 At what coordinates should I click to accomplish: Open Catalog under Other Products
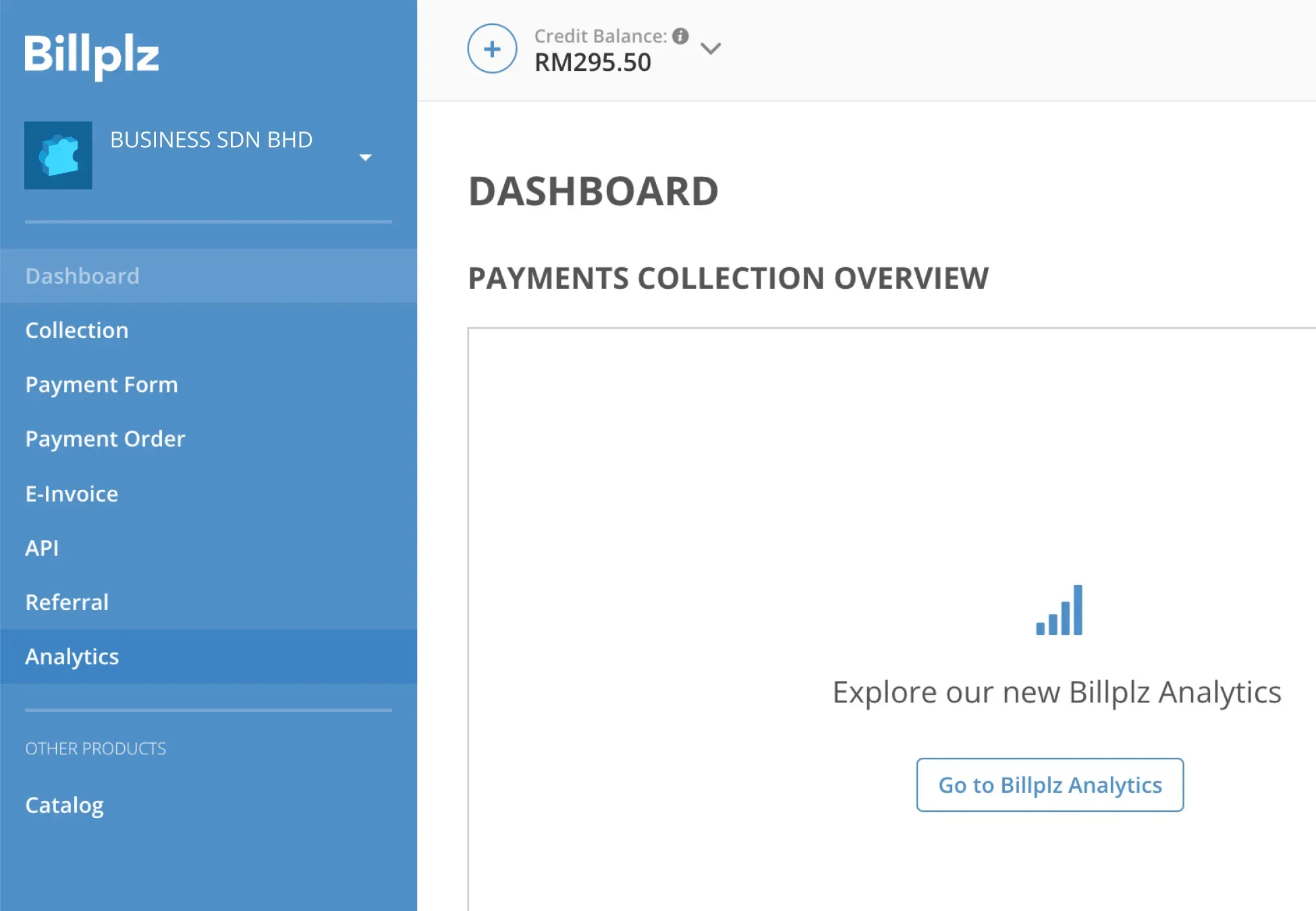point(209,805)
